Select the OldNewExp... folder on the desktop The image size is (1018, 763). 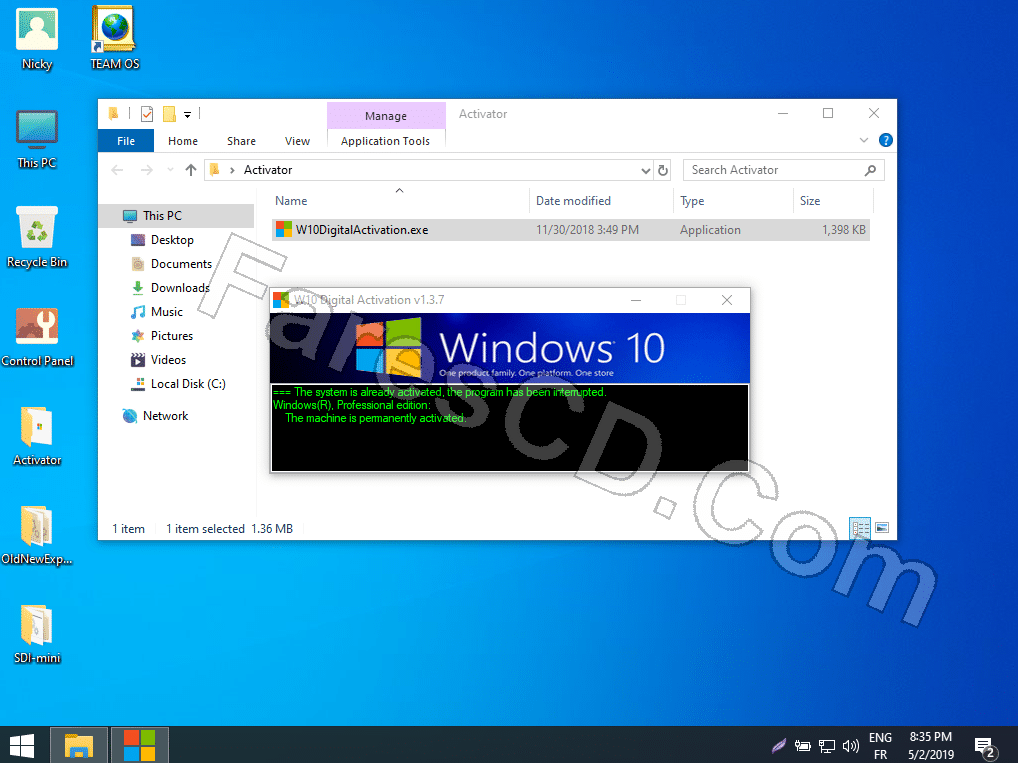tap(37, 534)
